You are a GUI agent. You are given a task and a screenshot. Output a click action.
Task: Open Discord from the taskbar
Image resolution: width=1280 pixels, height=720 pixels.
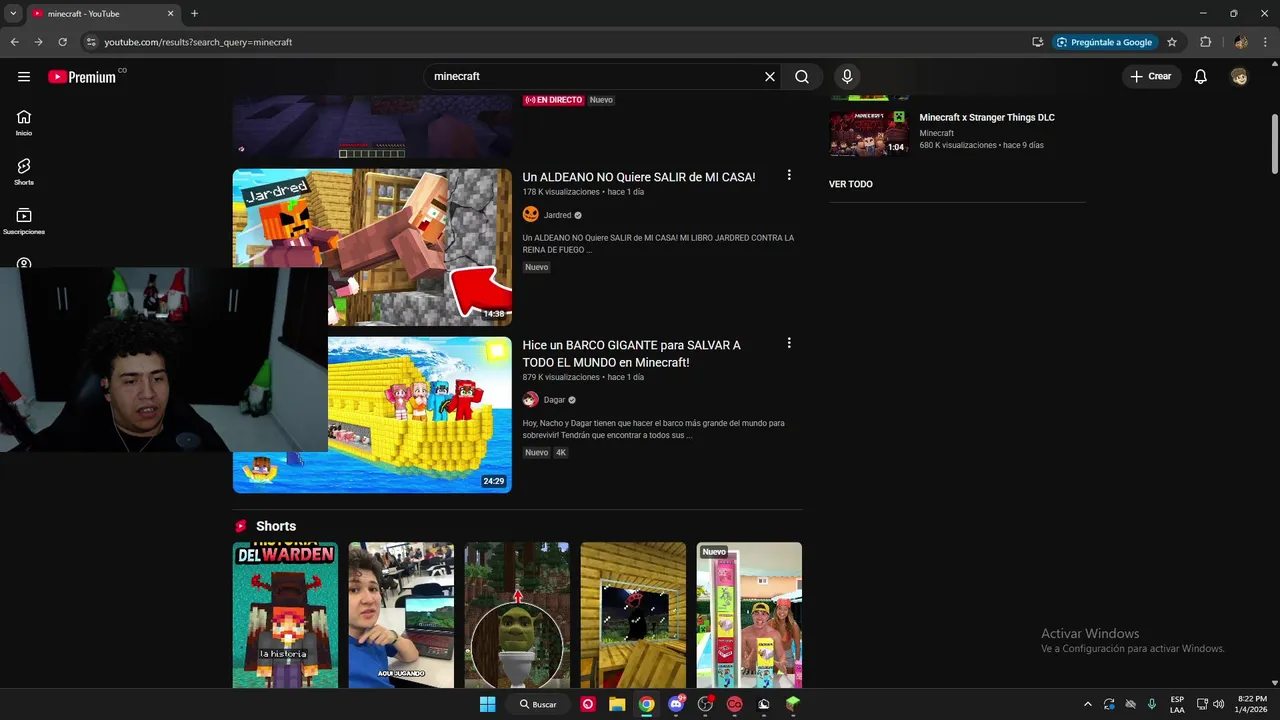pos(676,704)
